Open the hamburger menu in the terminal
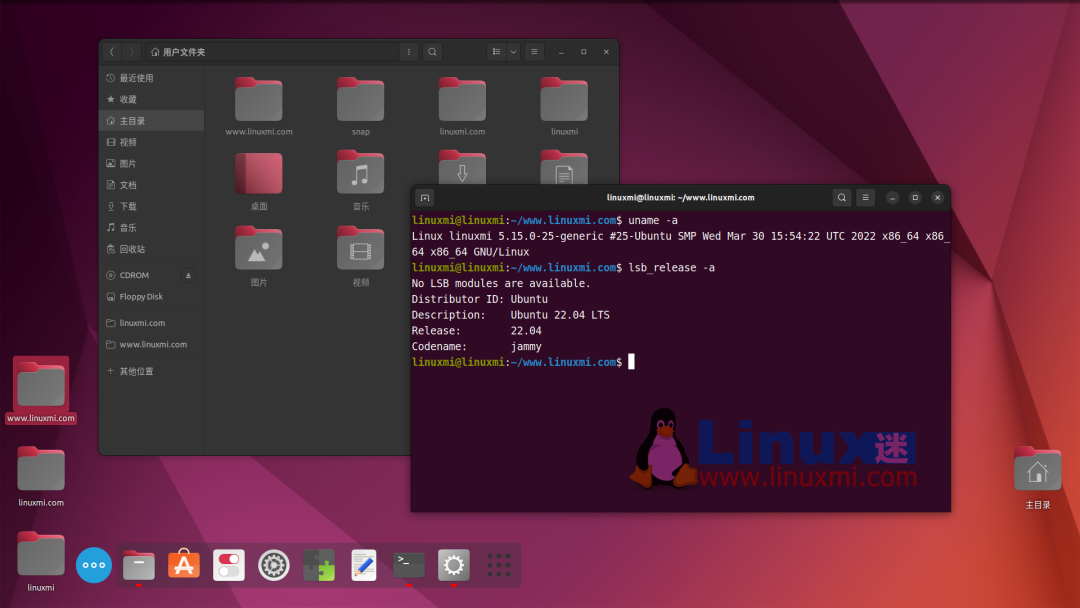 [x=866, y=197]
